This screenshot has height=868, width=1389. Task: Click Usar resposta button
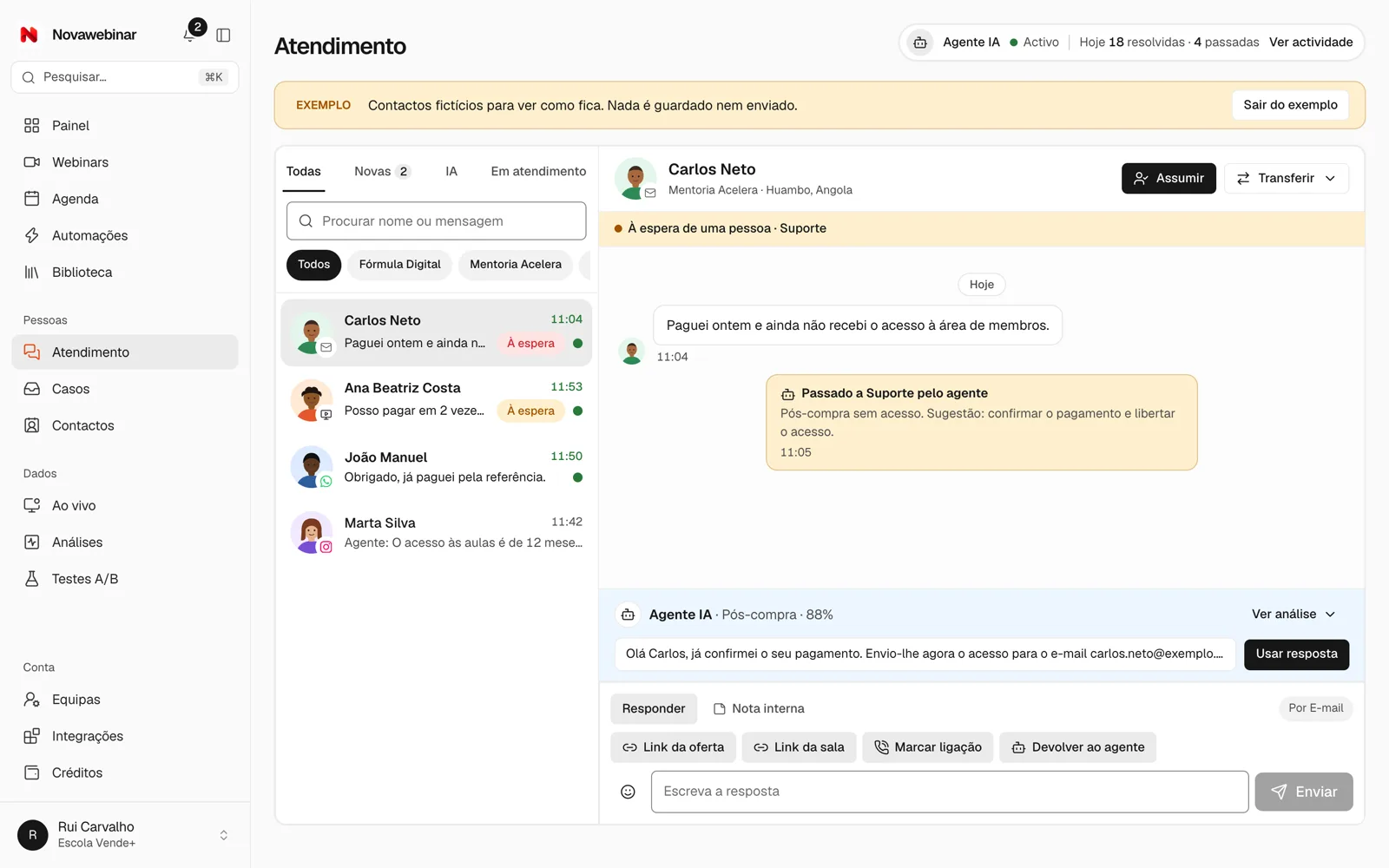(1296, 654)
